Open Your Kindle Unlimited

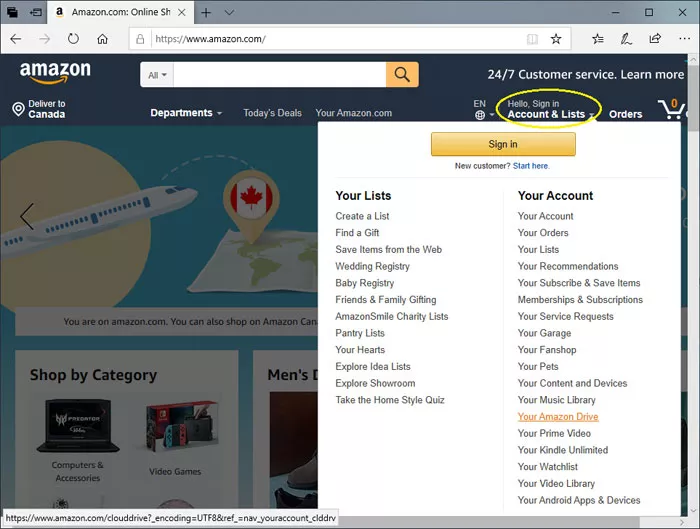coord(562,450)
